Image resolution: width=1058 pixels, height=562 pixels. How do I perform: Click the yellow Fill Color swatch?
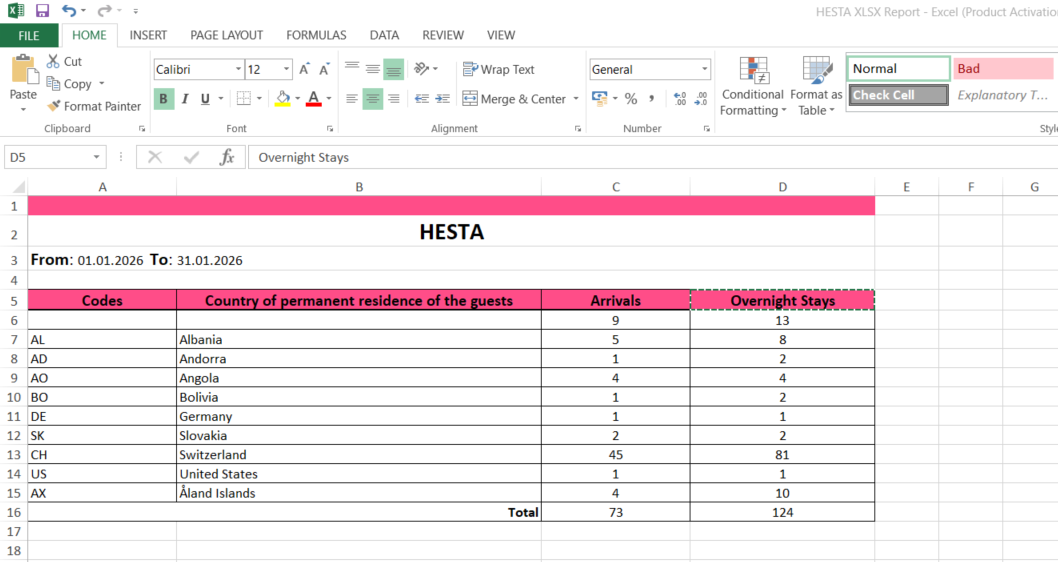pos(283,99)
